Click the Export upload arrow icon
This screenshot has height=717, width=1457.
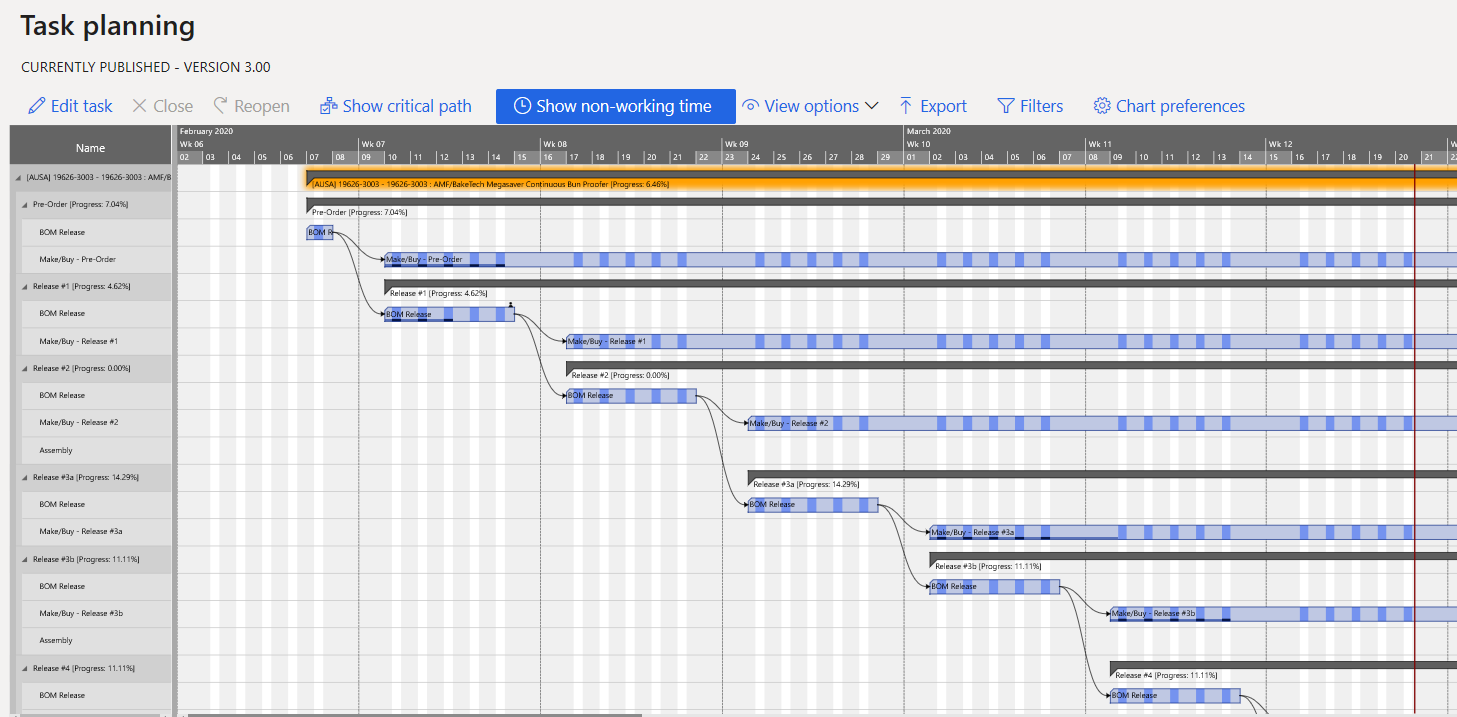906,106
